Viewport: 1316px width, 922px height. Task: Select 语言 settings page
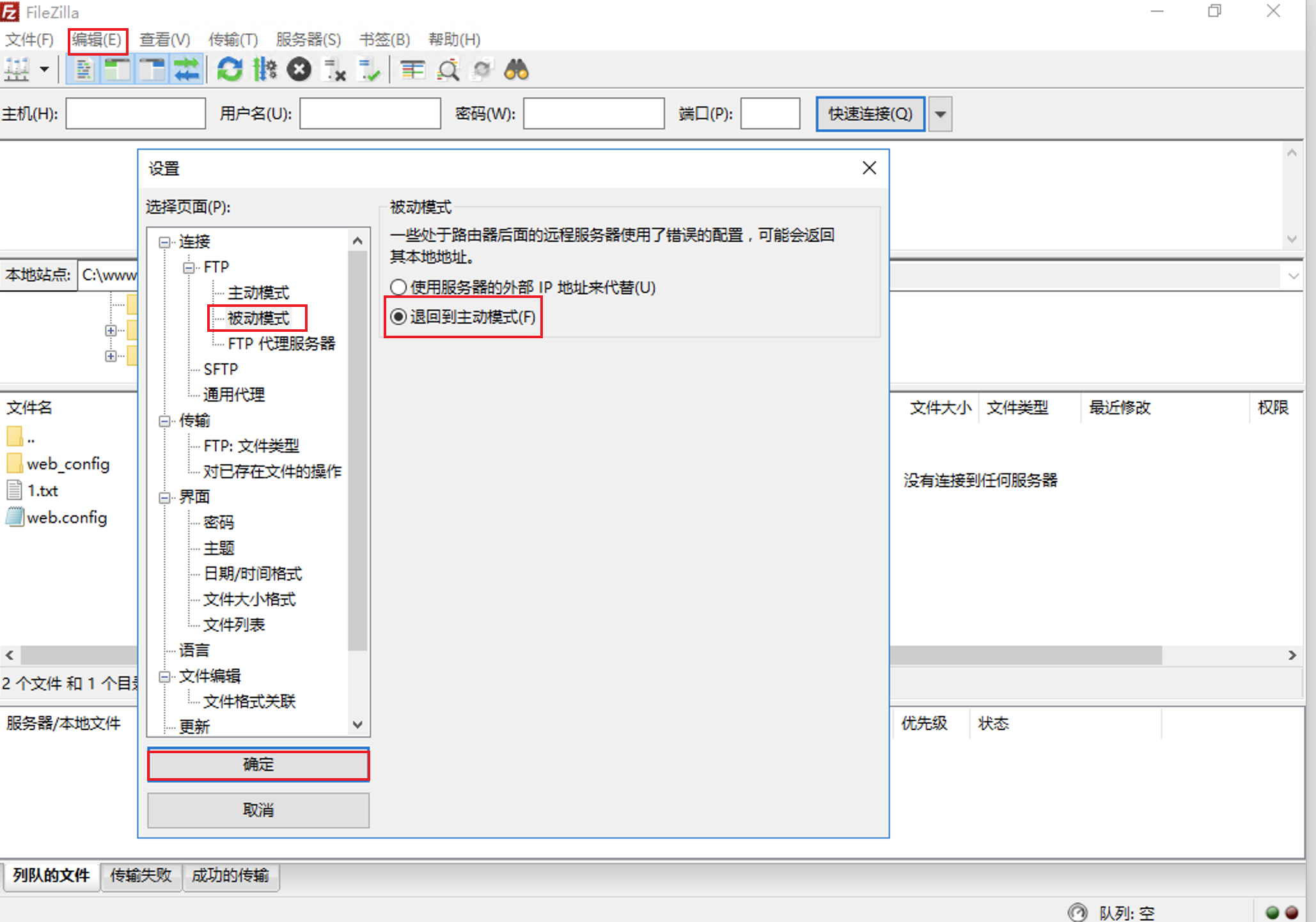[194, 650]
